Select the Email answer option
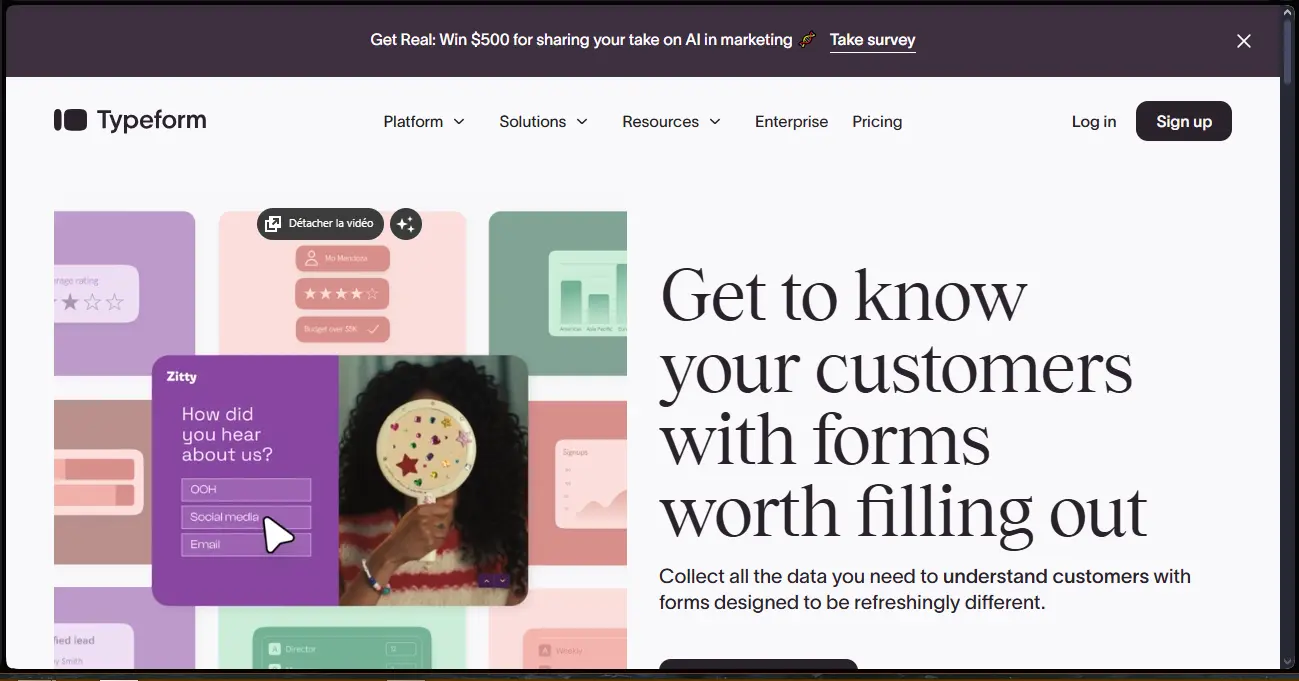 [x=246, y=544]
